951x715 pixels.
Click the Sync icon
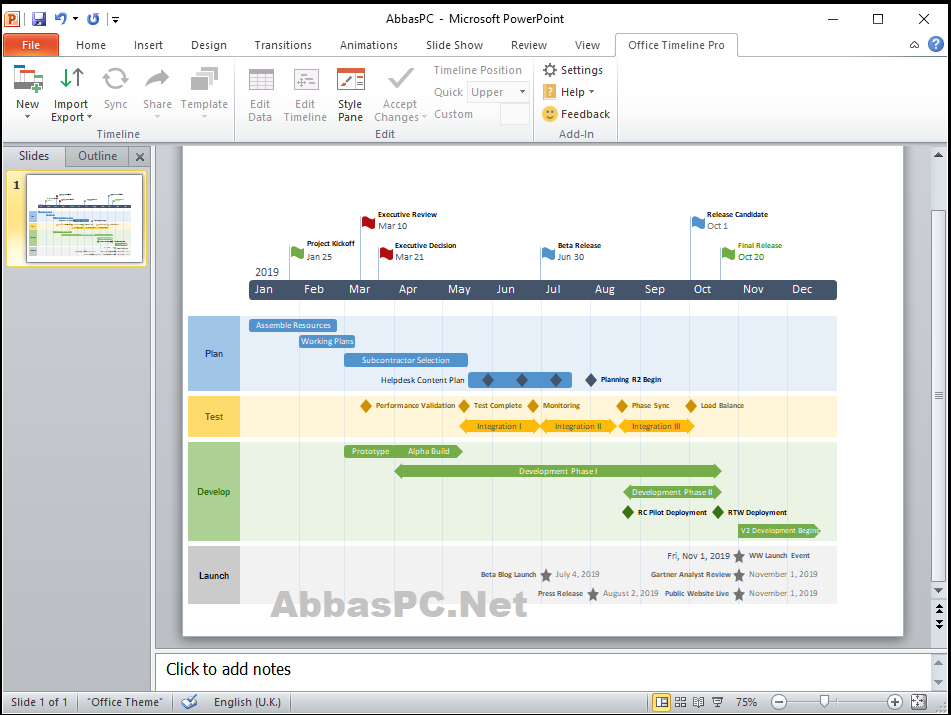[x=115, y=79]
